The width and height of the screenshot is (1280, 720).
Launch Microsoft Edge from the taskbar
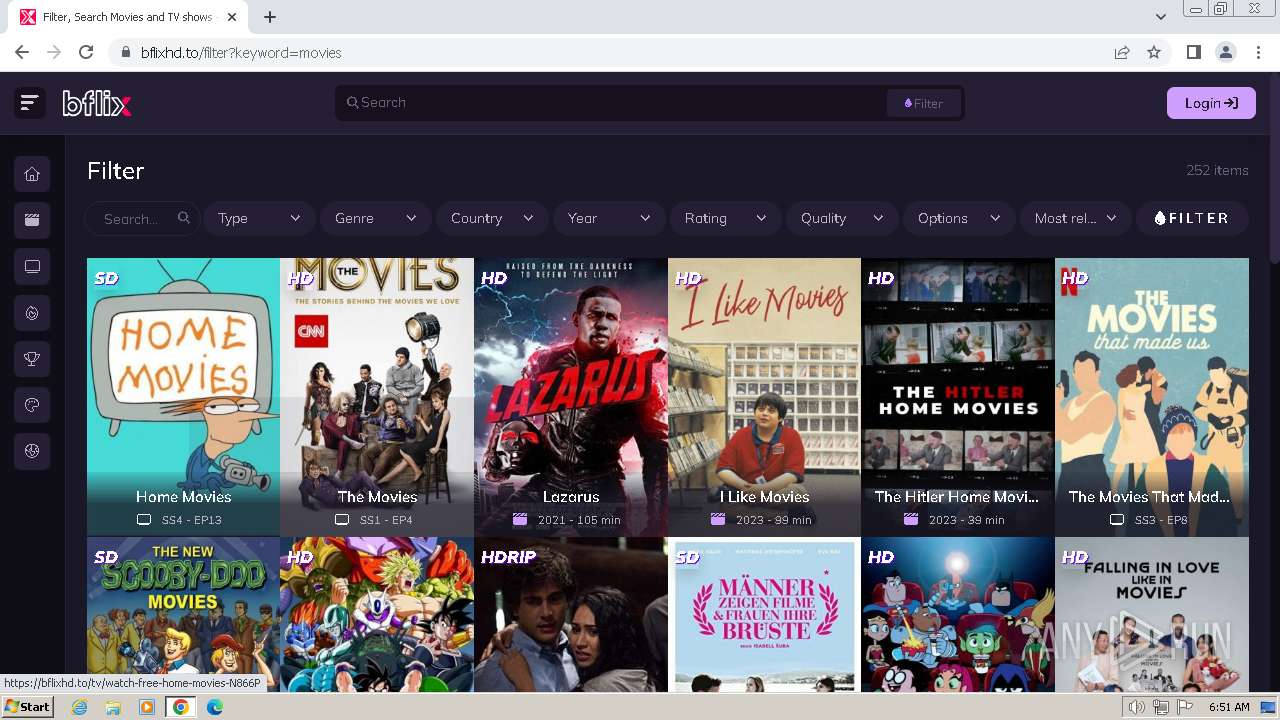(x=214, y=707)
